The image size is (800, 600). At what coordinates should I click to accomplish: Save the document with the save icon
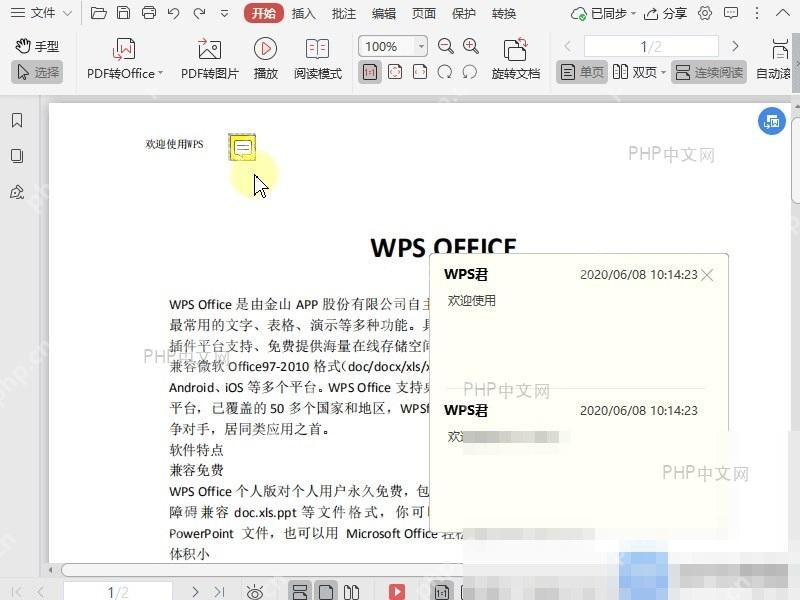(123, 13)
